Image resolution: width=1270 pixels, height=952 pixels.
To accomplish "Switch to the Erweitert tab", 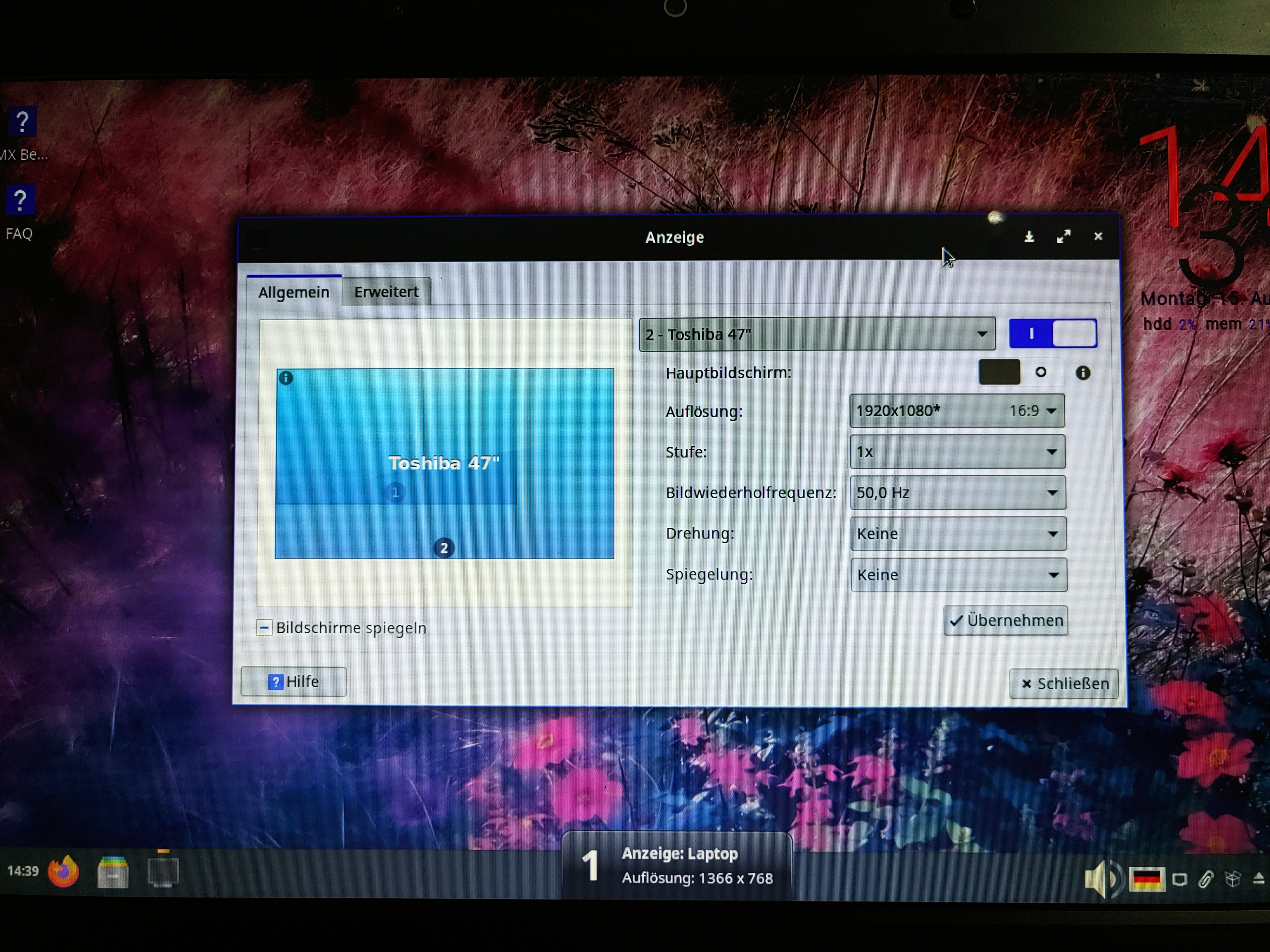I will point(386,292).
